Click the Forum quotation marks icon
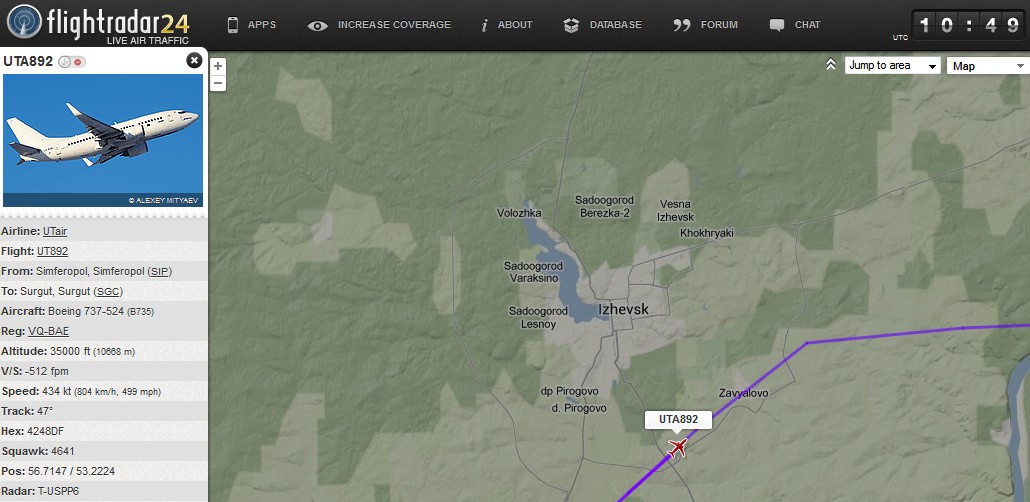1030x502 pixels. tap(683, 26)
